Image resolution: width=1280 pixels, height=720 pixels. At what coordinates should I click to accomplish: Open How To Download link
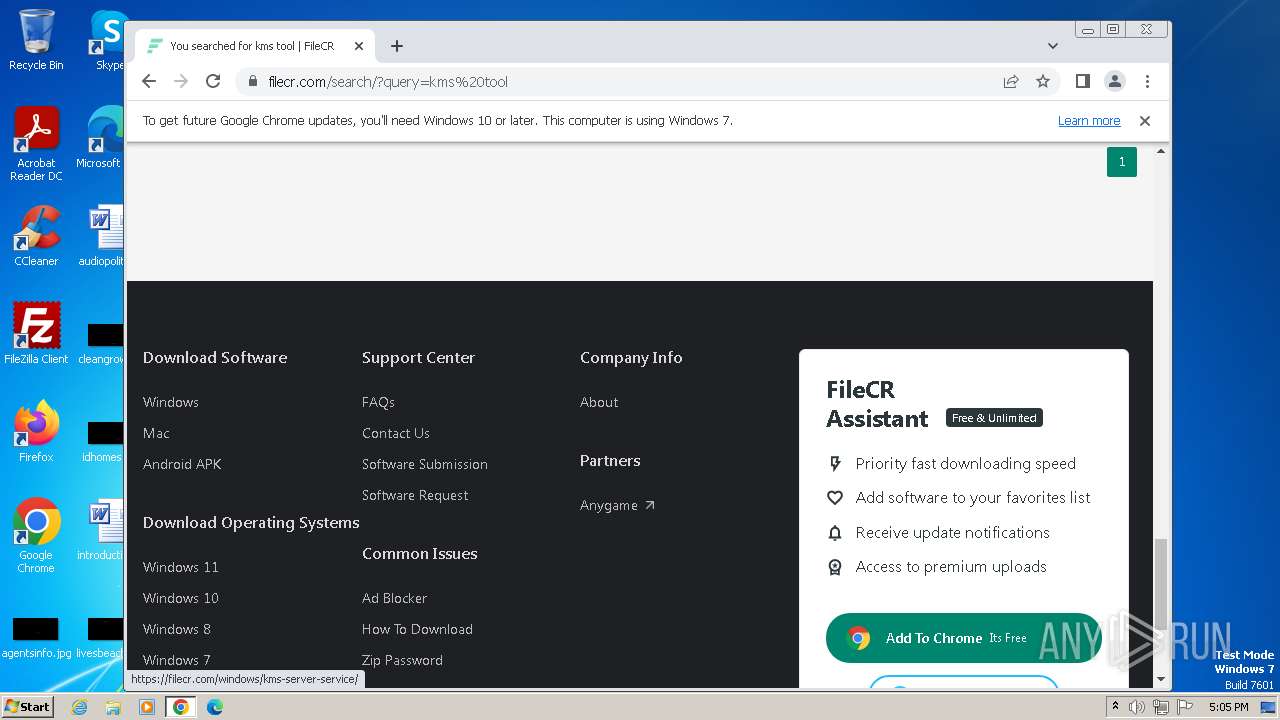click(417, 629)
